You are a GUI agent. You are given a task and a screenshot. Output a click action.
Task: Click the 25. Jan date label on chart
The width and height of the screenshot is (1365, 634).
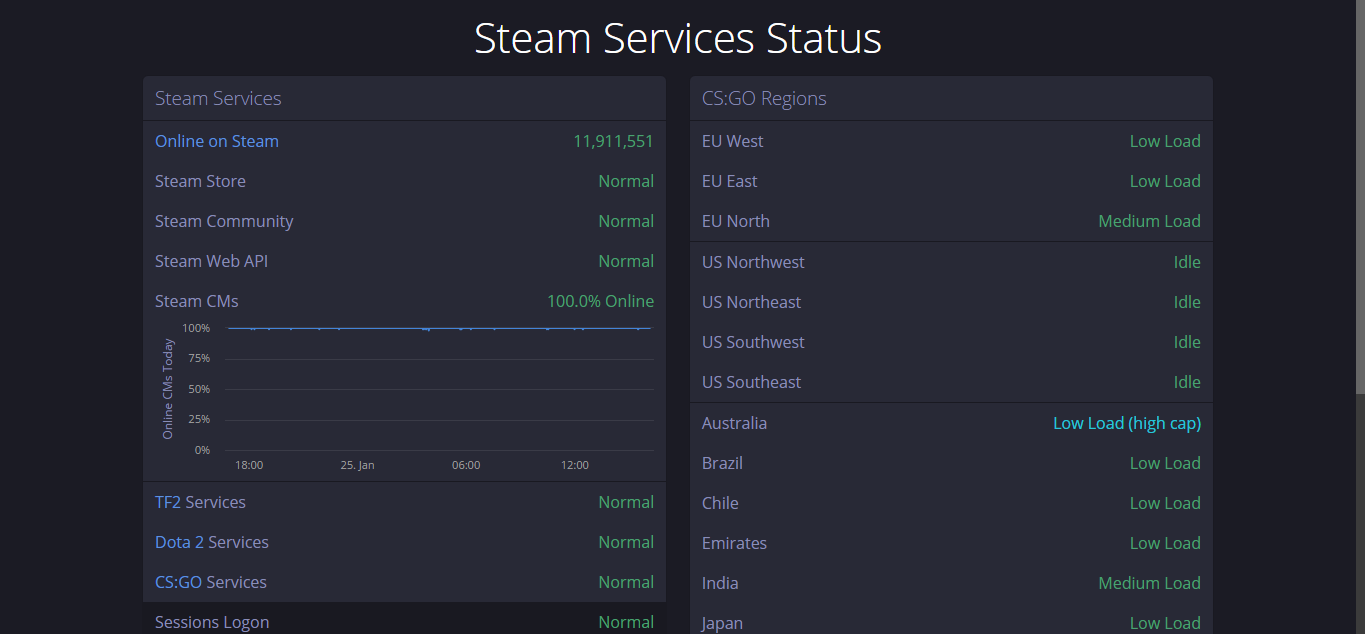[x=357, y=465]
